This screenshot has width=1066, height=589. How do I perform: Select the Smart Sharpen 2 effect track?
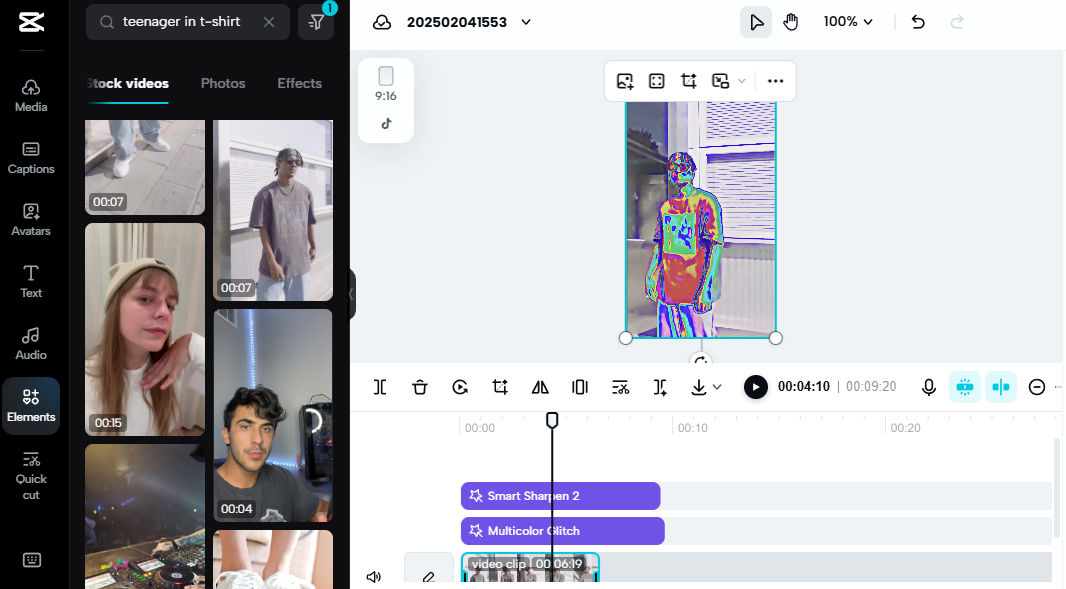tap(560, 496)
